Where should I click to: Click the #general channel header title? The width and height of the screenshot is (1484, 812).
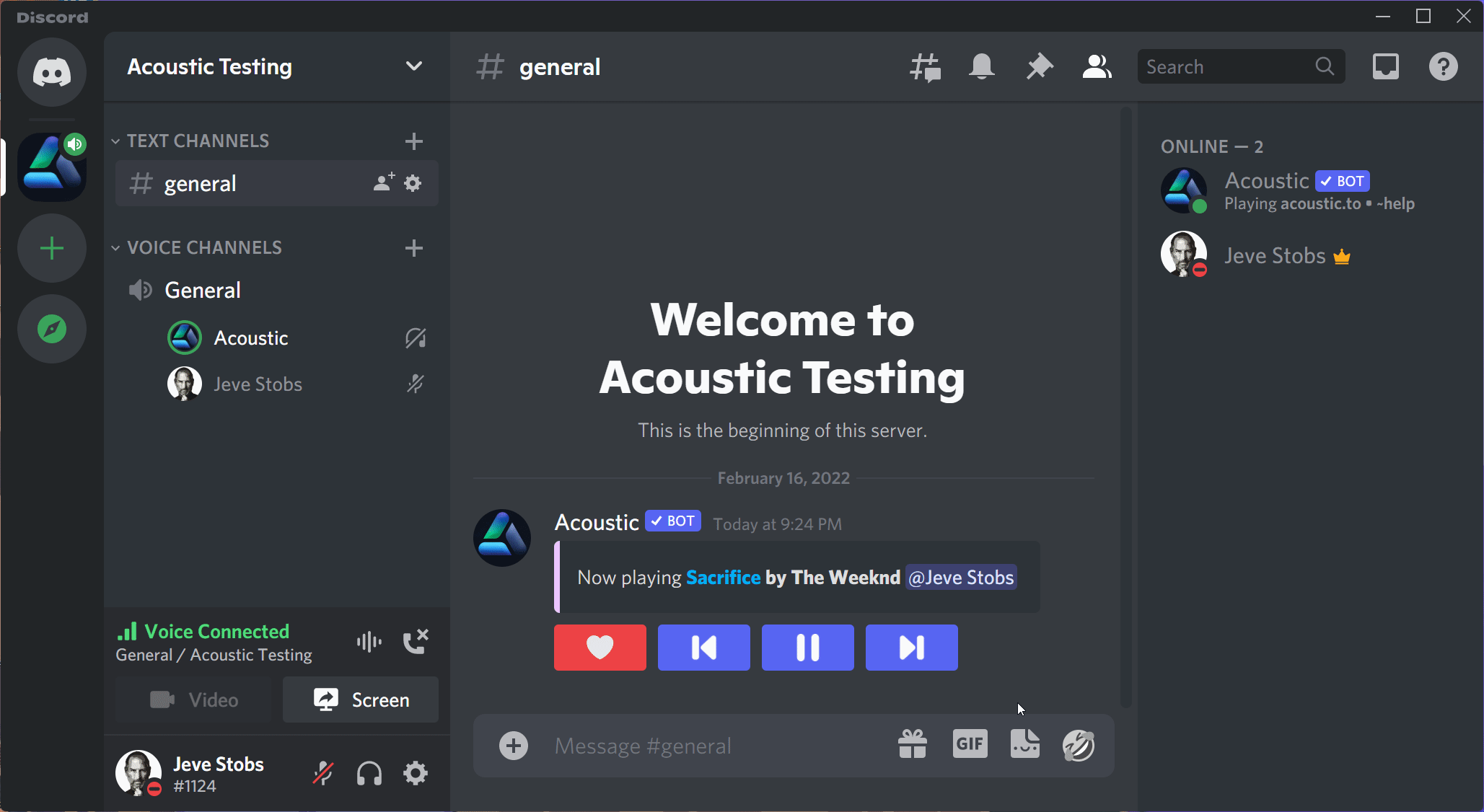[559, 67]
